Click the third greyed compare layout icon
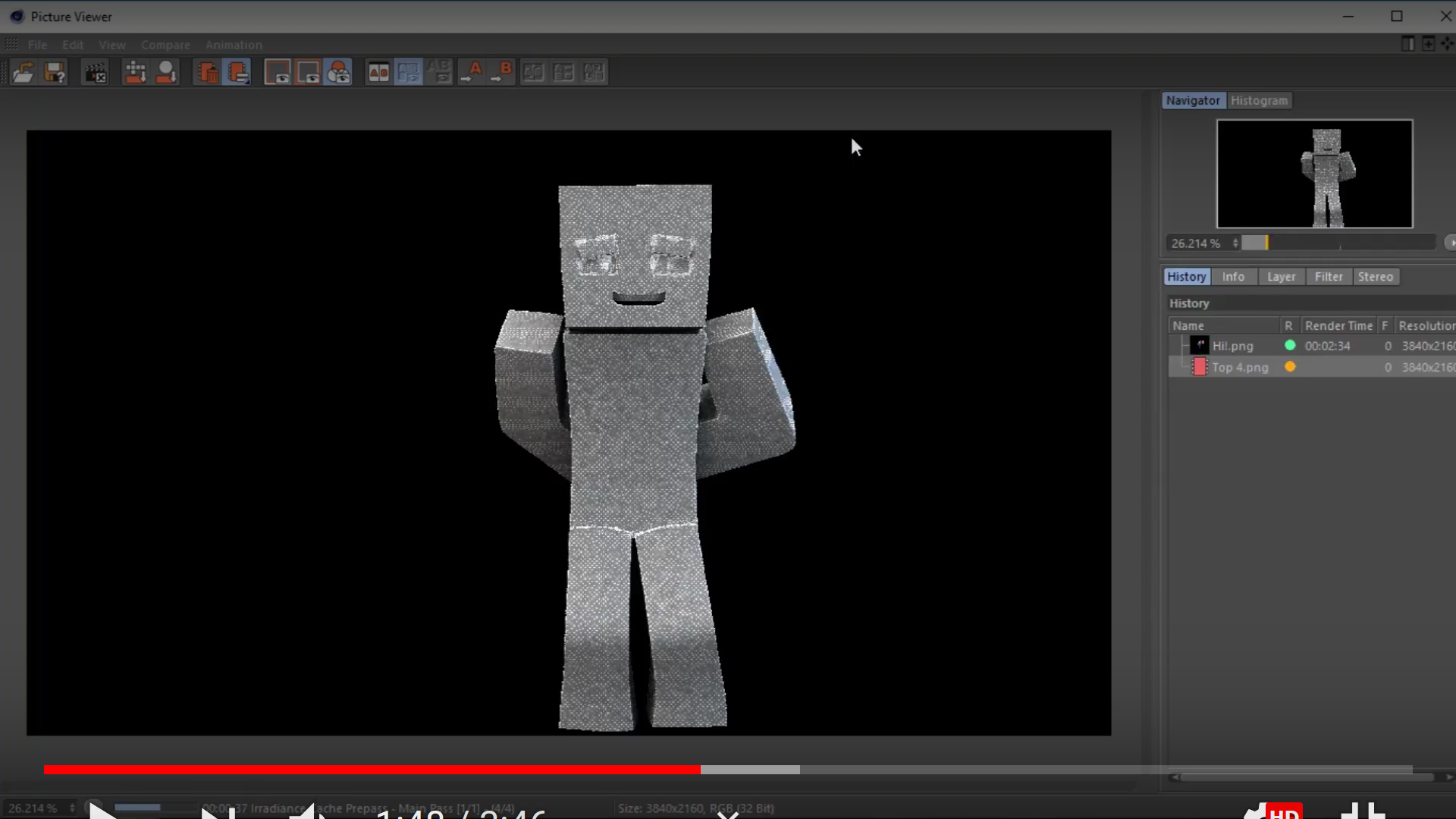The height and width of the screenshot is (819, 1456). click(x=594, y=72)
